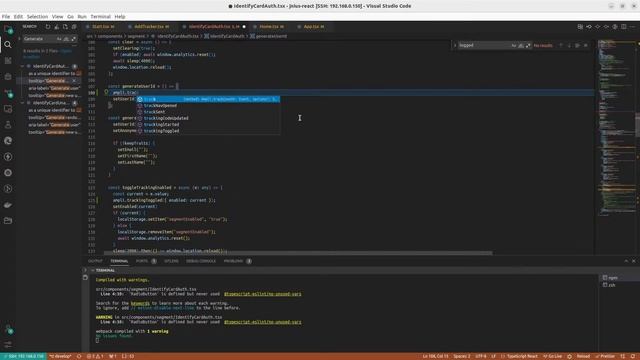Select trackNavOpened in the autocomplete list

208,105
